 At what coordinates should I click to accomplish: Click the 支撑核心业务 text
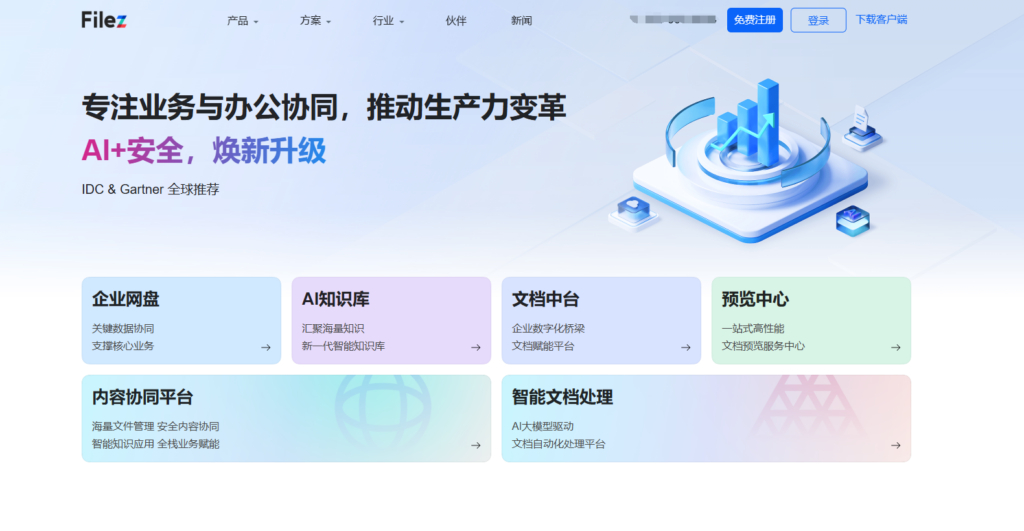click(x=123, y=346)
